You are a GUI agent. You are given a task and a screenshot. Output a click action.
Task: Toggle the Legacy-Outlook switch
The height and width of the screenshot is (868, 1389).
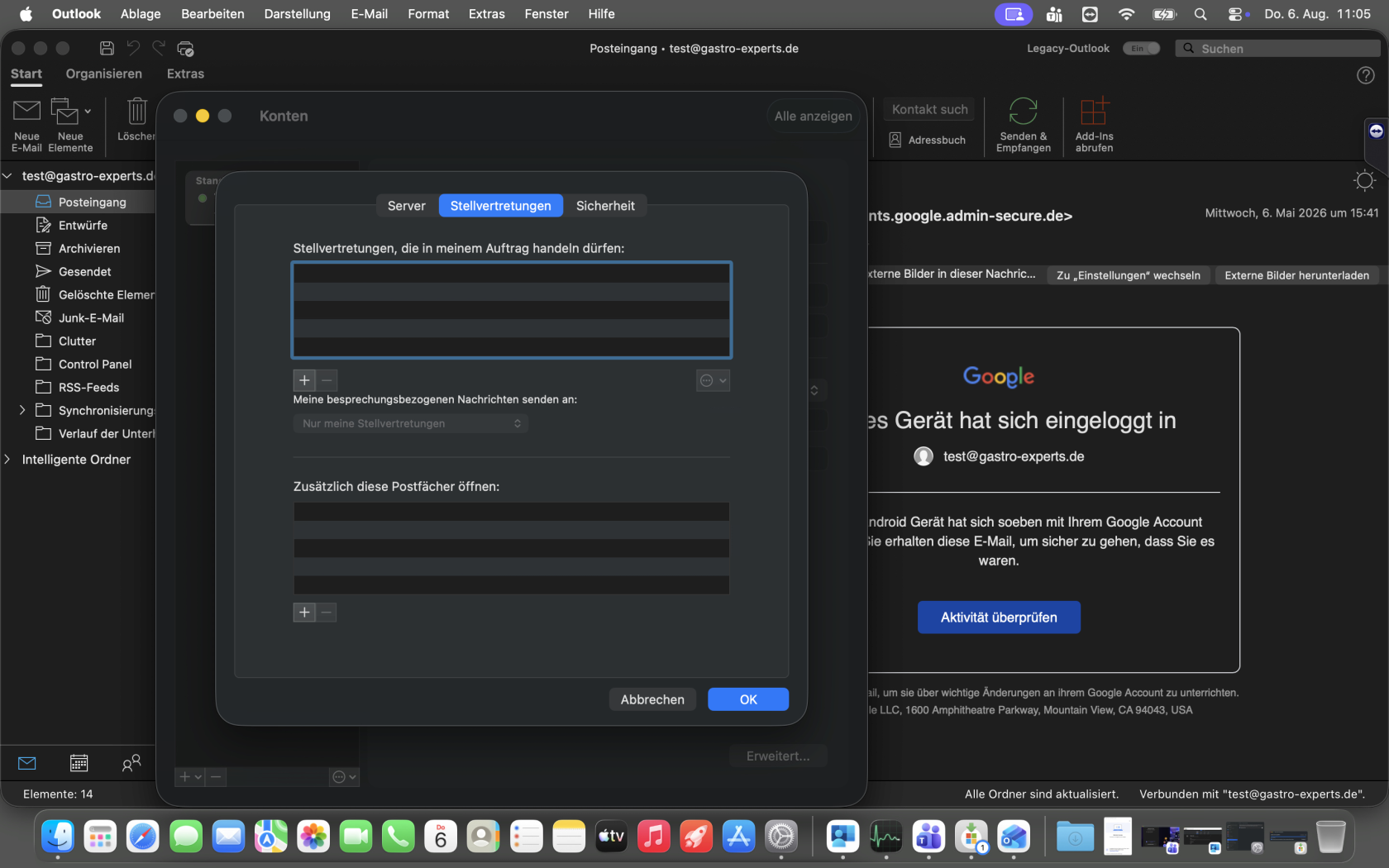pyautogui.click(x=1141, y=49)
